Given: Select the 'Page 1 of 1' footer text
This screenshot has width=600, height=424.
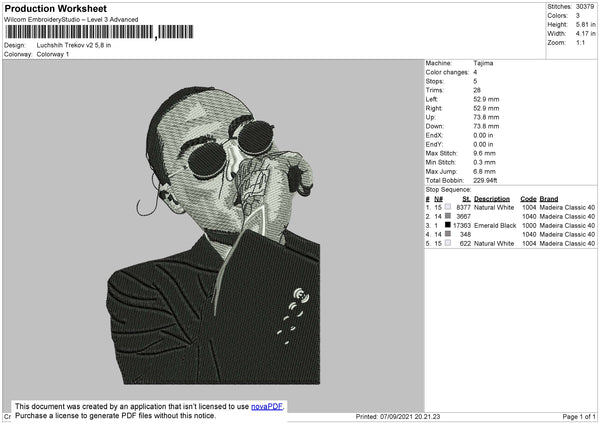Looking at the screenshot, I should click(x=579, y=416).
